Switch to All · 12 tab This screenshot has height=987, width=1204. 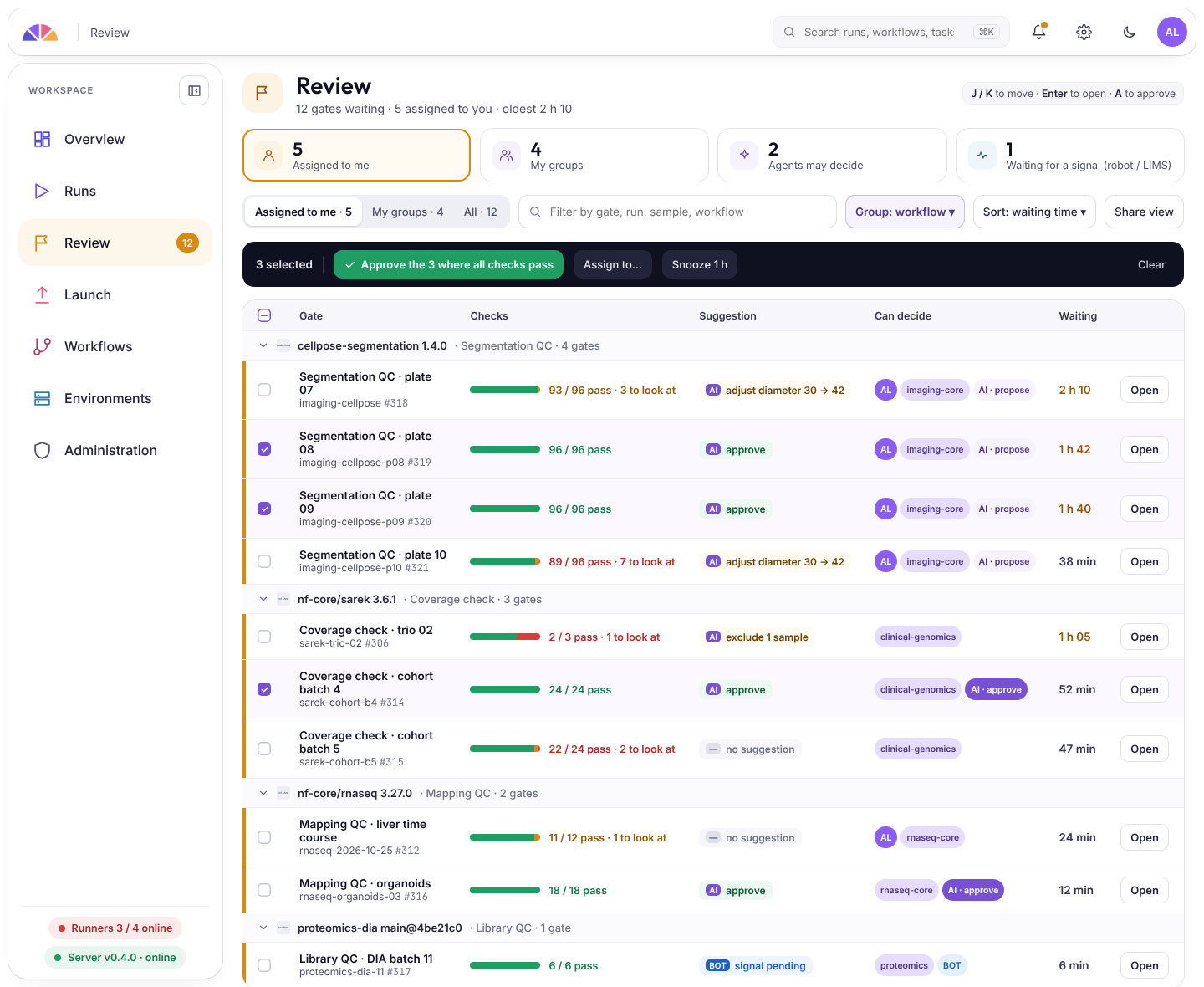481,212
